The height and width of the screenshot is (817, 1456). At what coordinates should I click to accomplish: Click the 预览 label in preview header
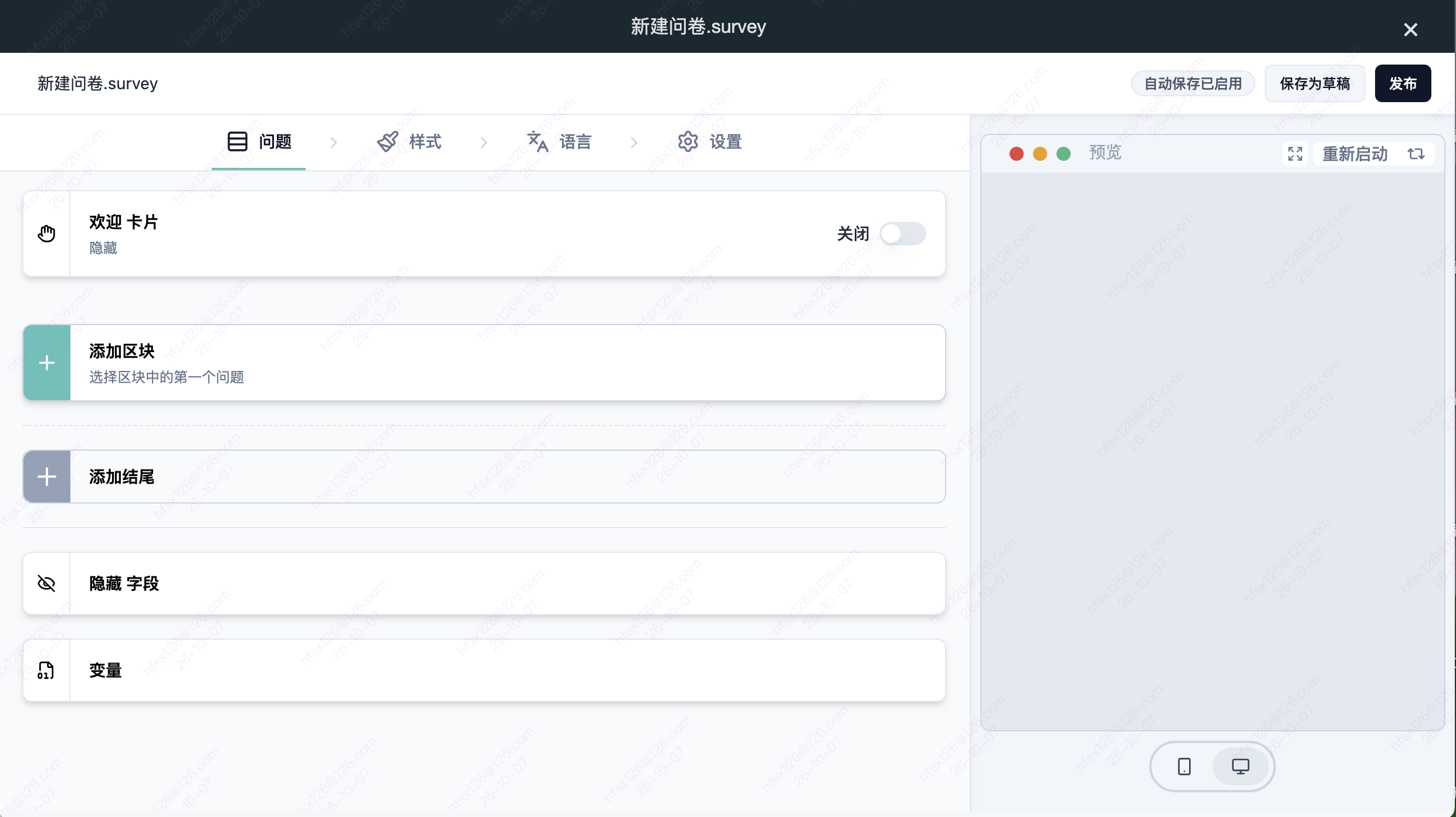pos(1105,153)
